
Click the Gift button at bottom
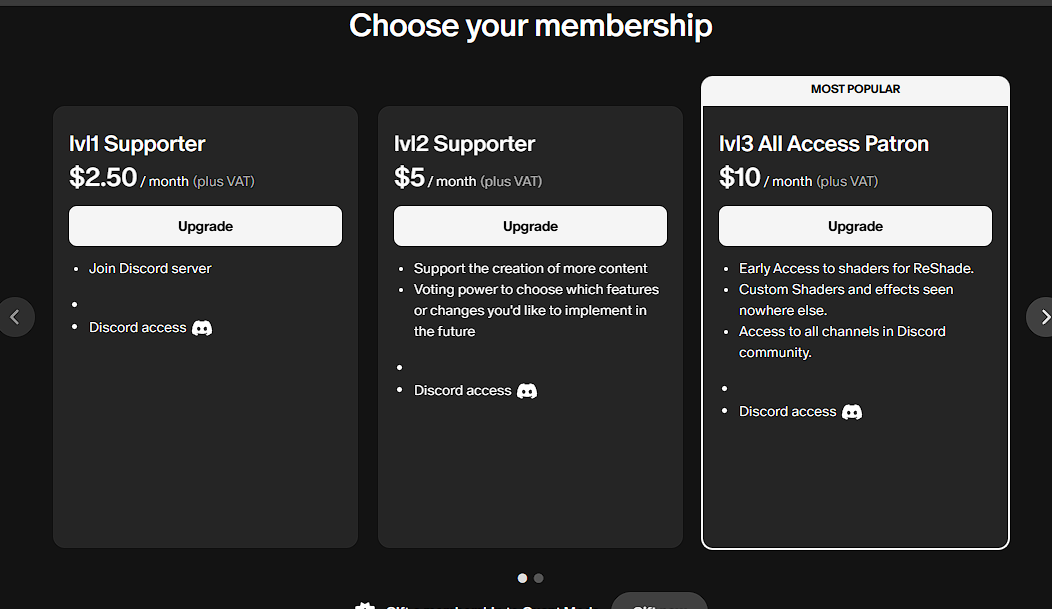(x=659, y=604)
